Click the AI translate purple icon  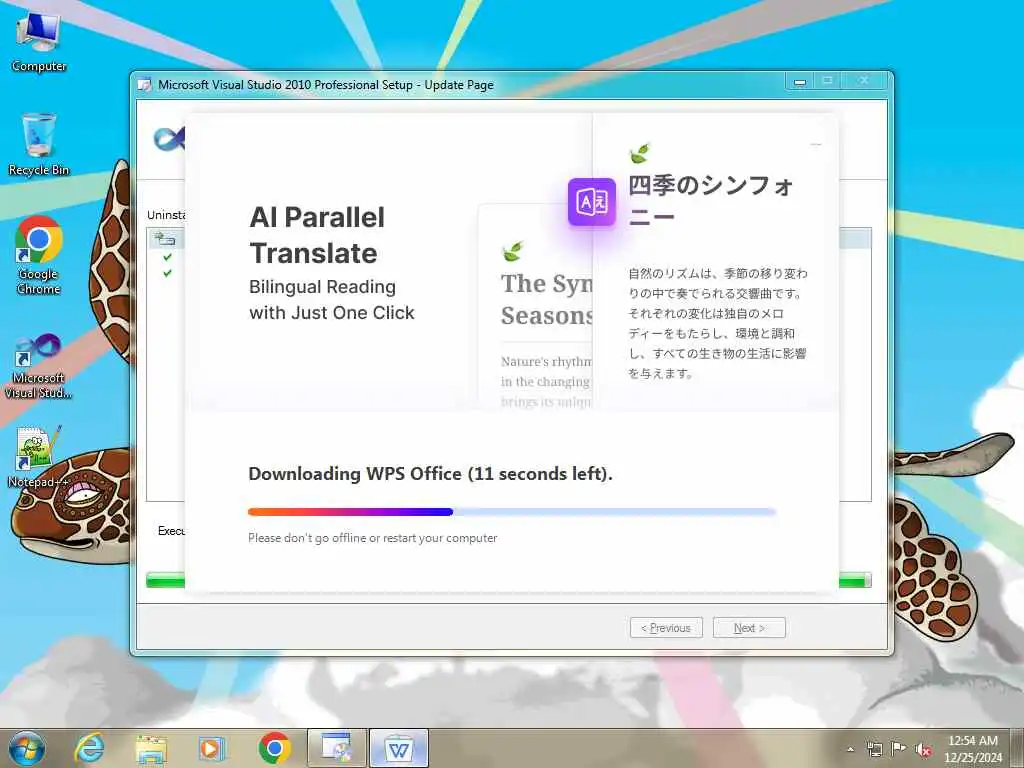(592, 202)
